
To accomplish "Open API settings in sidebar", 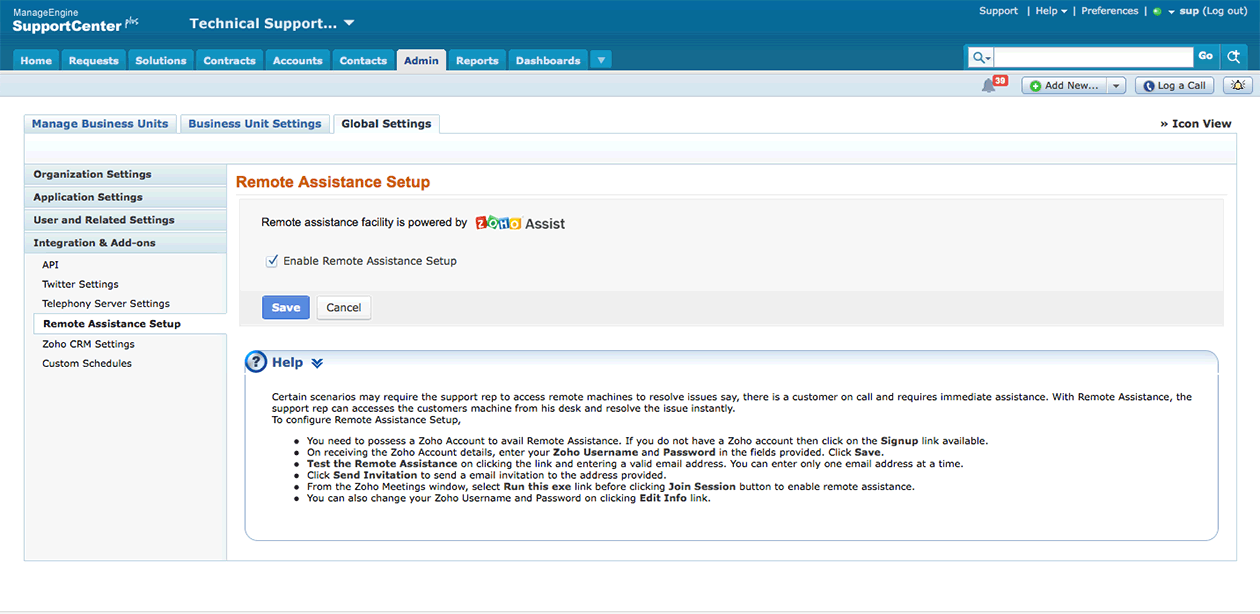I will coord(50,265).
